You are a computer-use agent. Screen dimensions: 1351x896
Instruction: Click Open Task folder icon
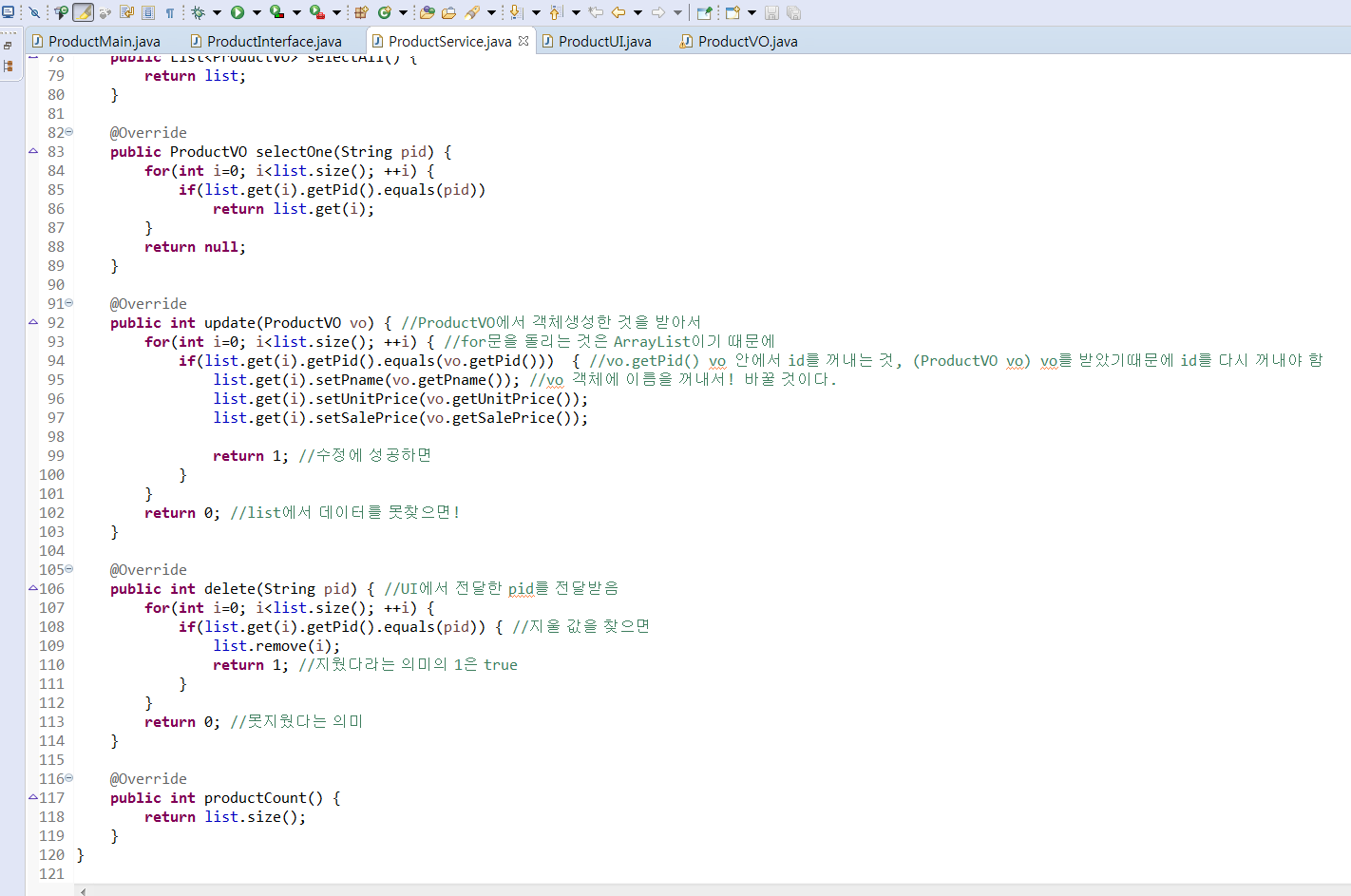coord(448,12)
